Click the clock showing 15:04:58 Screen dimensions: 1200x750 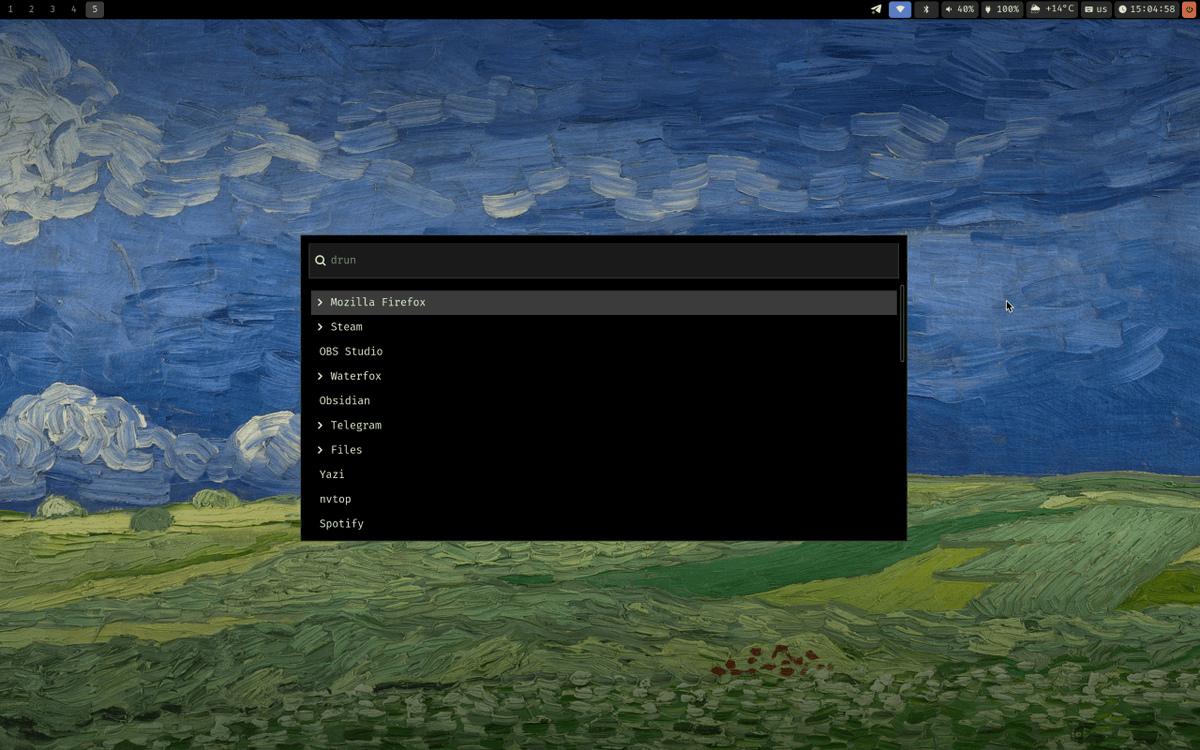(1146, 9)
